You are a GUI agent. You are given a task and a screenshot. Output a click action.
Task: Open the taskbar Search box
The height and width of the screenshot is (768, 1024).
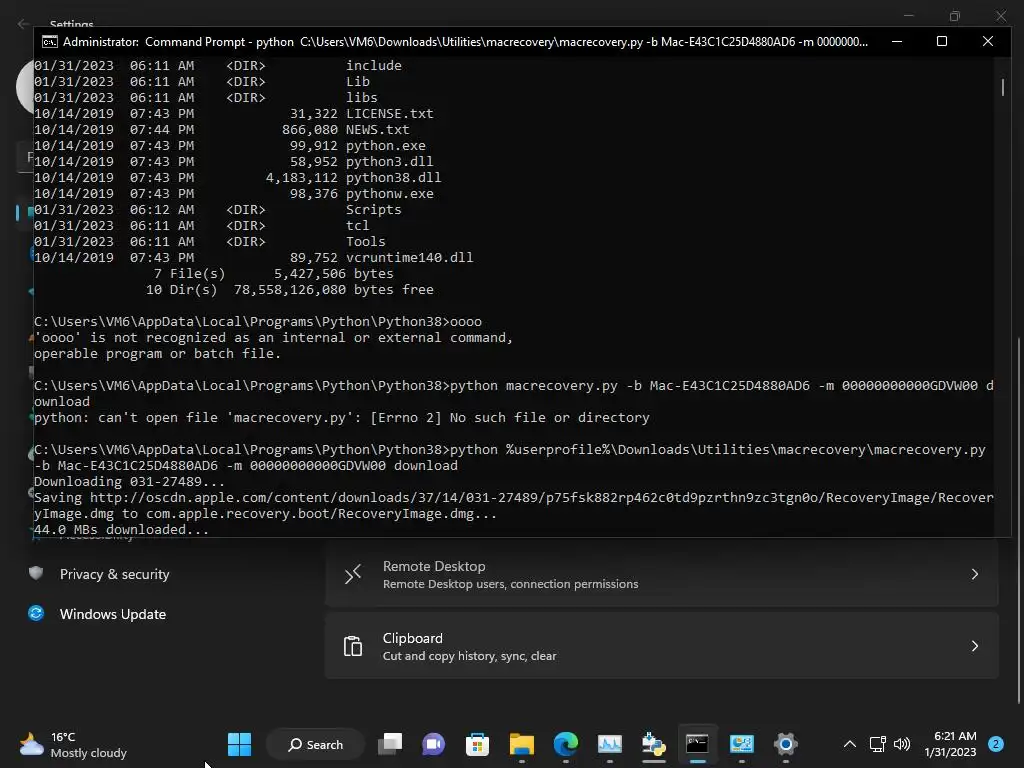(x=315, y=744)
